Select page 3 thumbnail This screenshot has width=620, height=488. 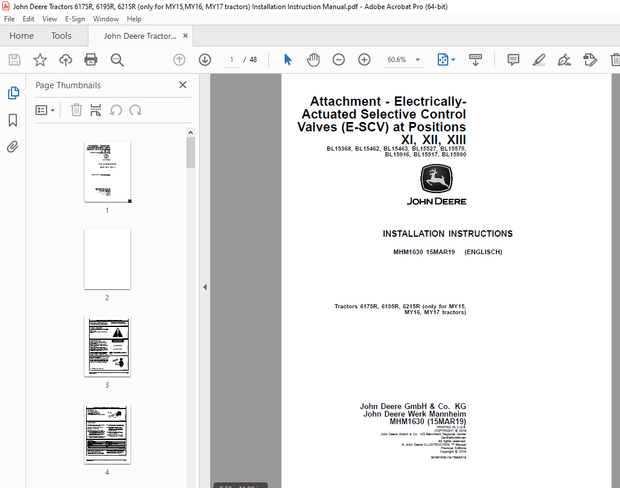click(107, 346)
